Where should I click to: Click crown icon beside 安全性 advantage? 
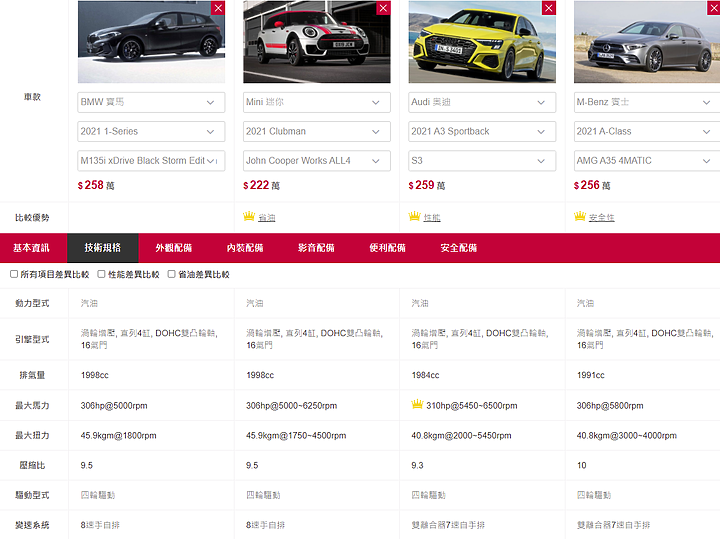[579, 216]
